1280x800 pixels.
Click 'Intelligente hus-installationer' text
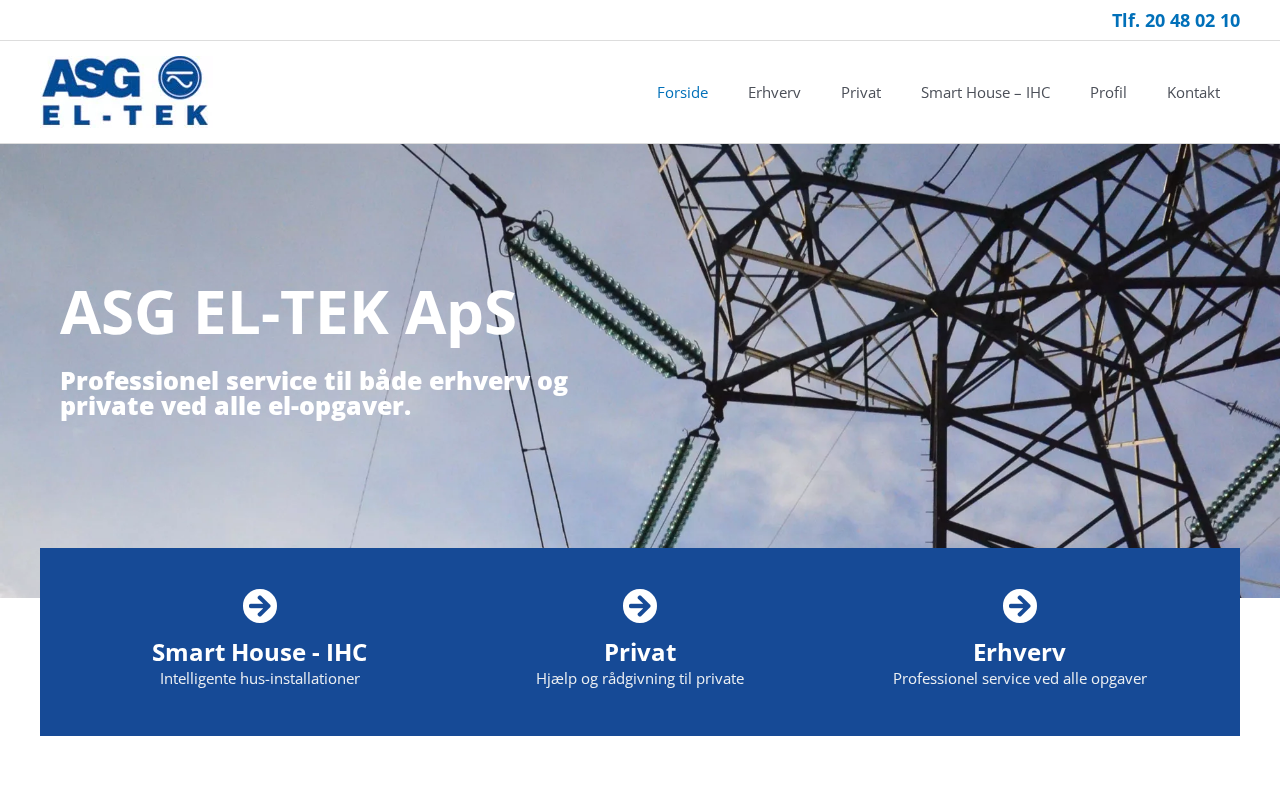(x=260, y=678)
